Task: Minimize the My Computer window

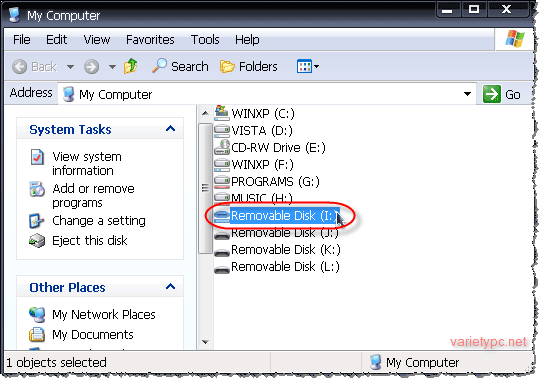Action: click(447, 10)
